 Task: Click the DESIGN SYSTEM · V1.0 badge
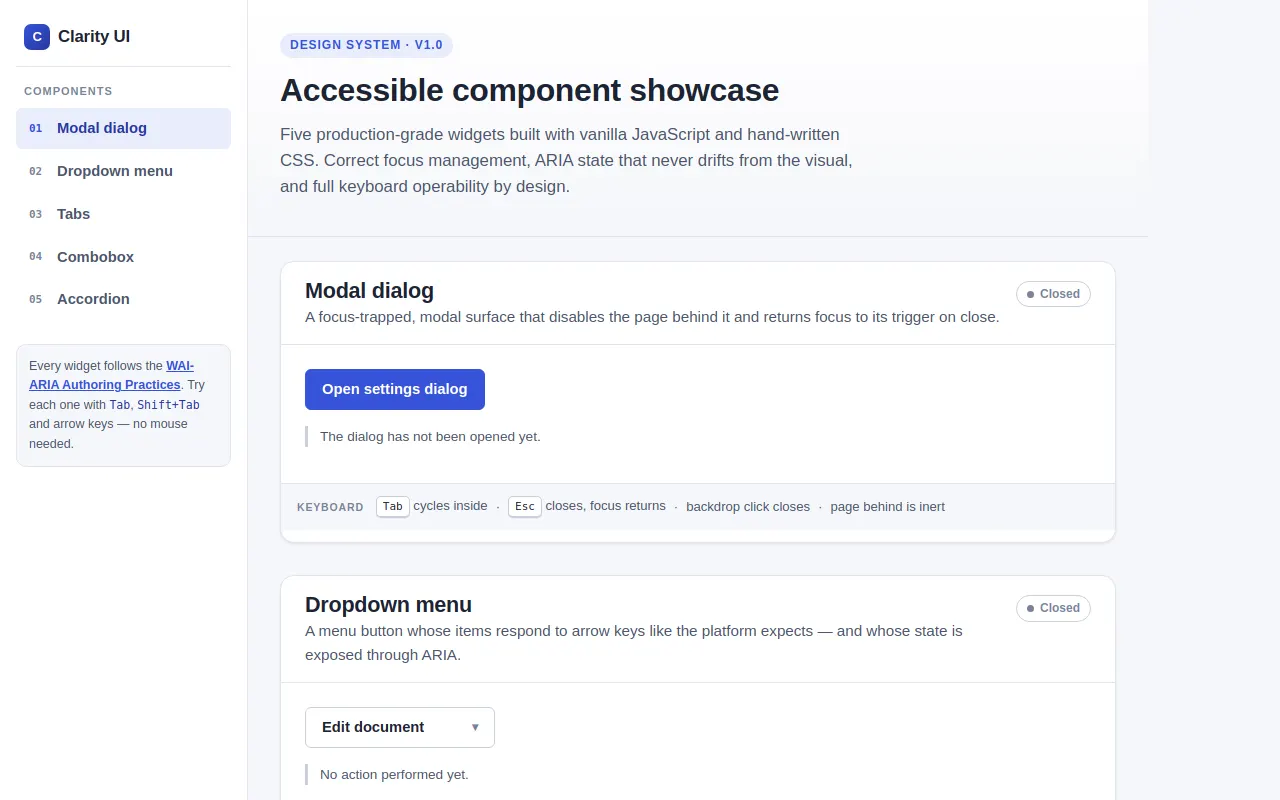(366, 45)
